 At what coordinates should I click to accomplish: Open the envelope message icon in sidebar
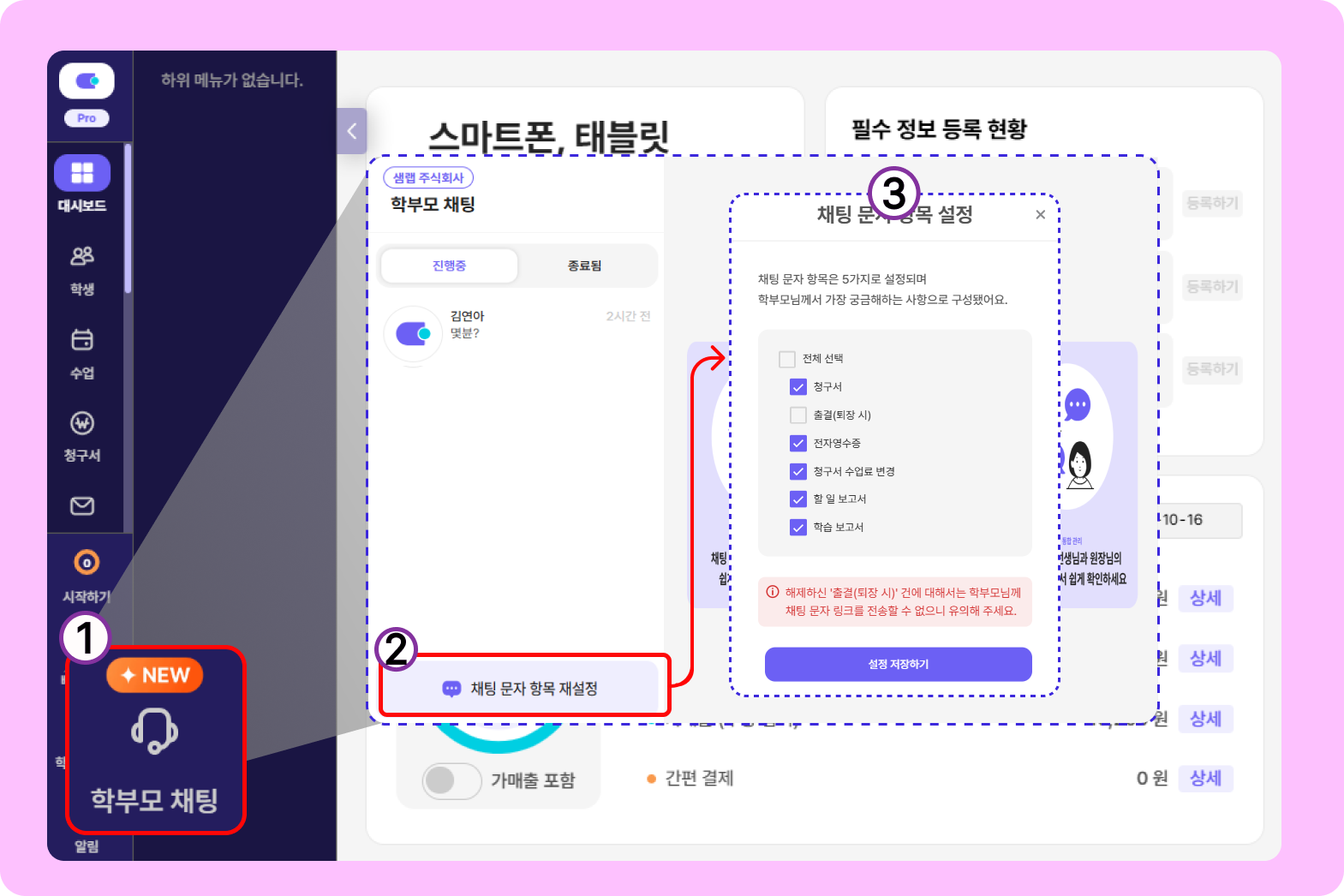click(x=82, y=506)
